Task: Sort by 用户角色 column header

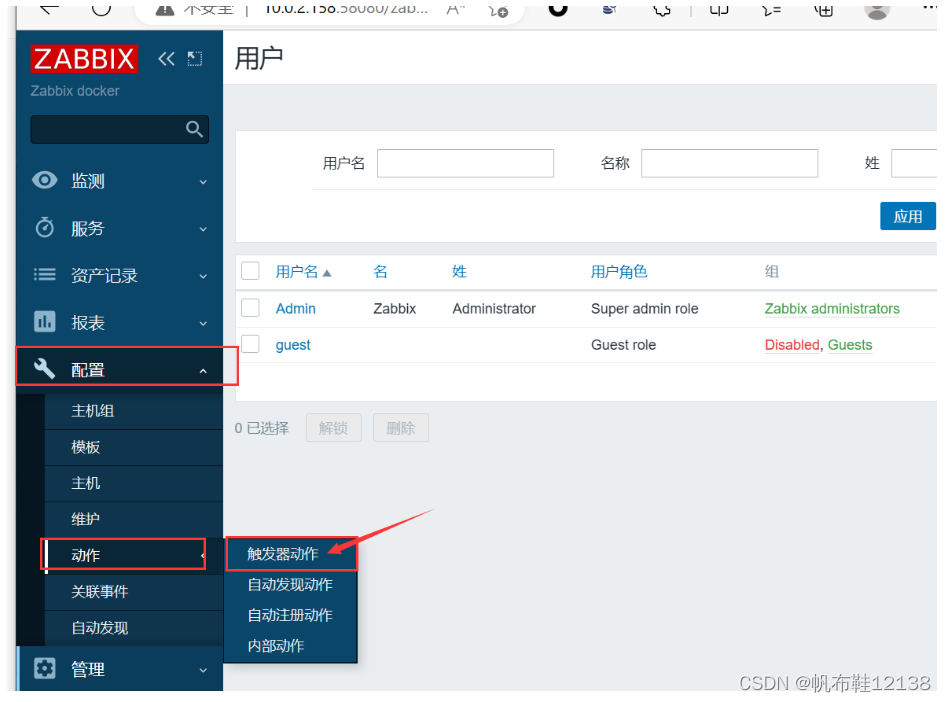Action: click(x=619, y=271)
